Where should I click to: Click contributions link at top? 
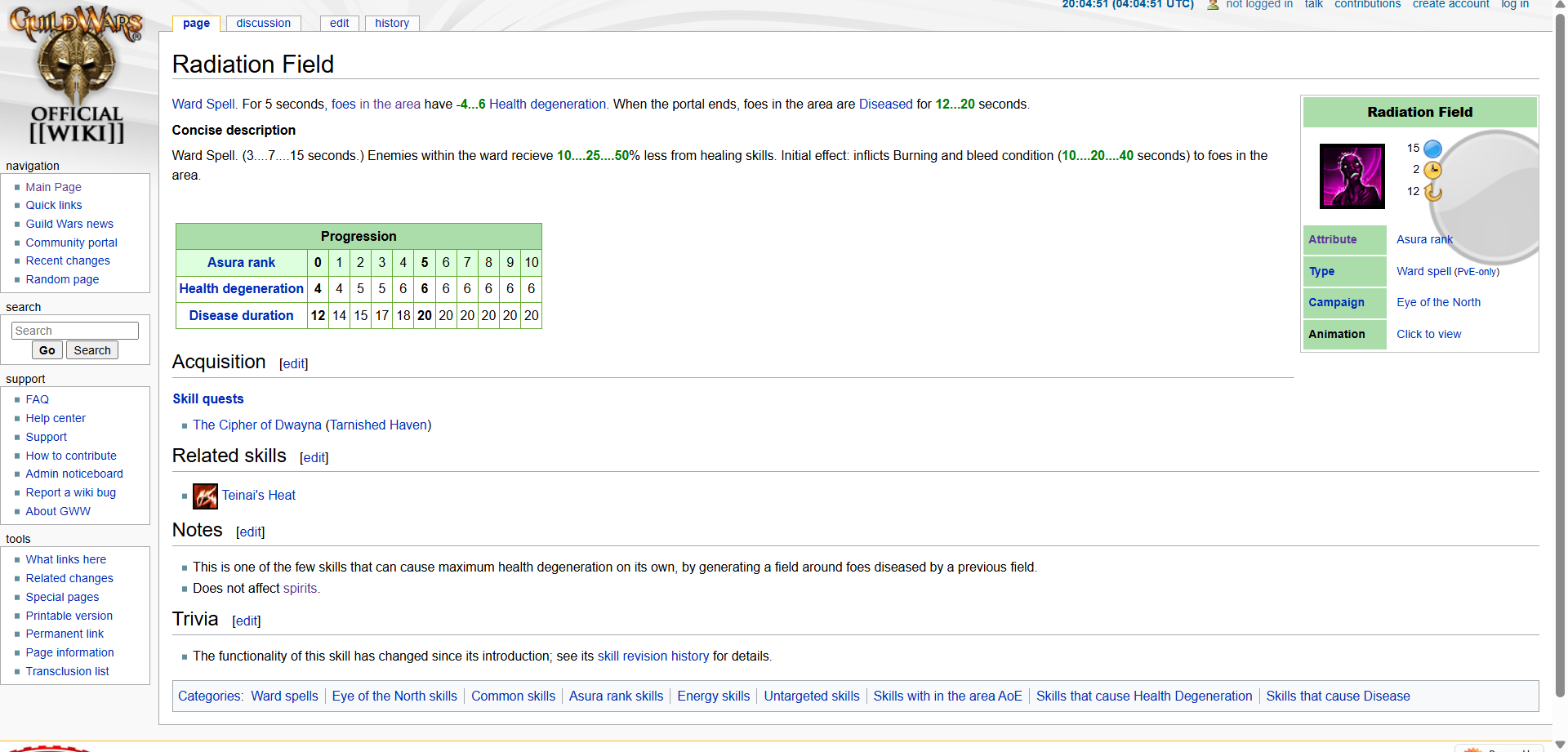pos(1367,5)
